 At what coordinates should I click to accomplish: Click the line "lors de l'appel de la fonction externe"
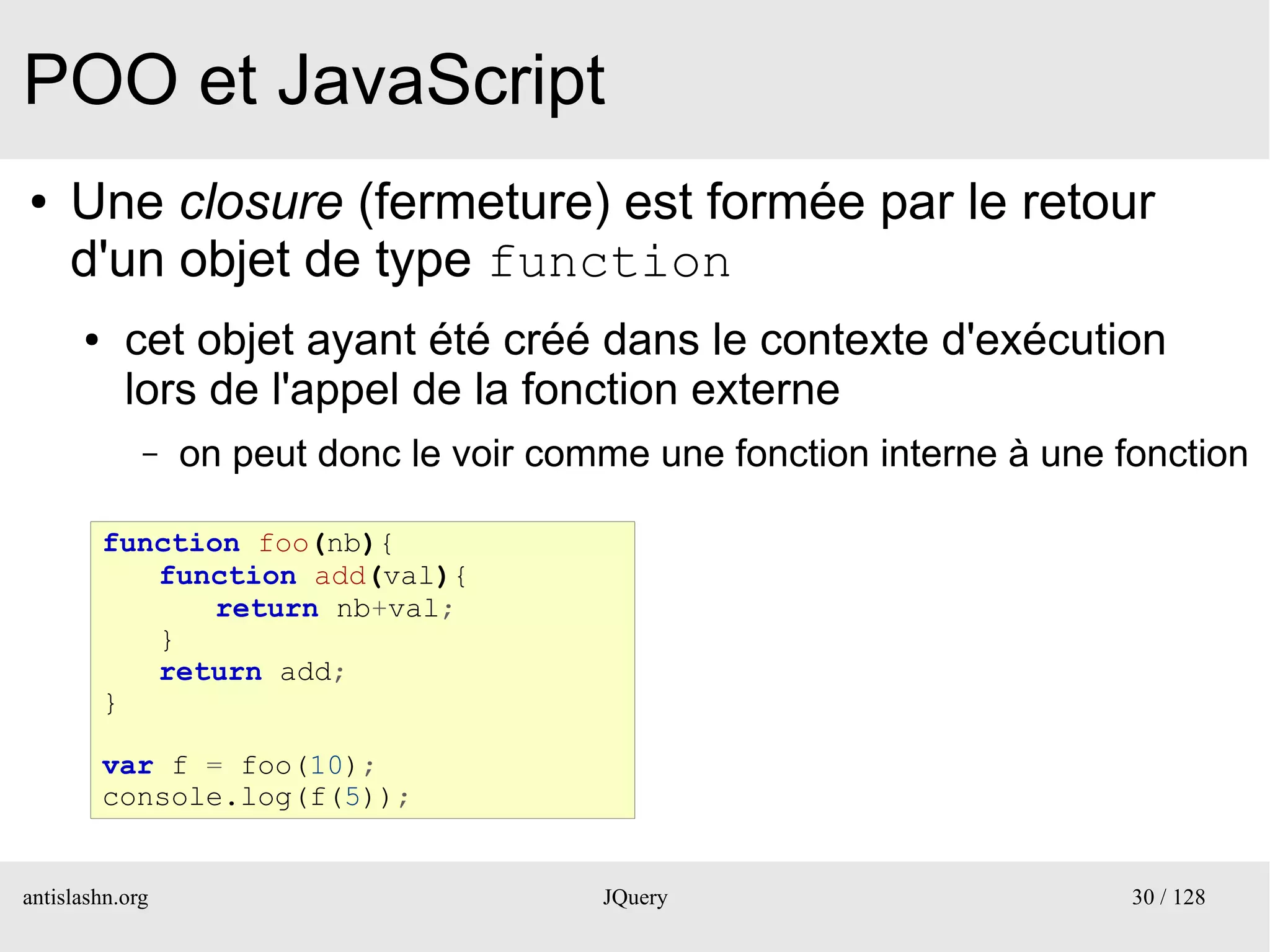coord(482,390)
